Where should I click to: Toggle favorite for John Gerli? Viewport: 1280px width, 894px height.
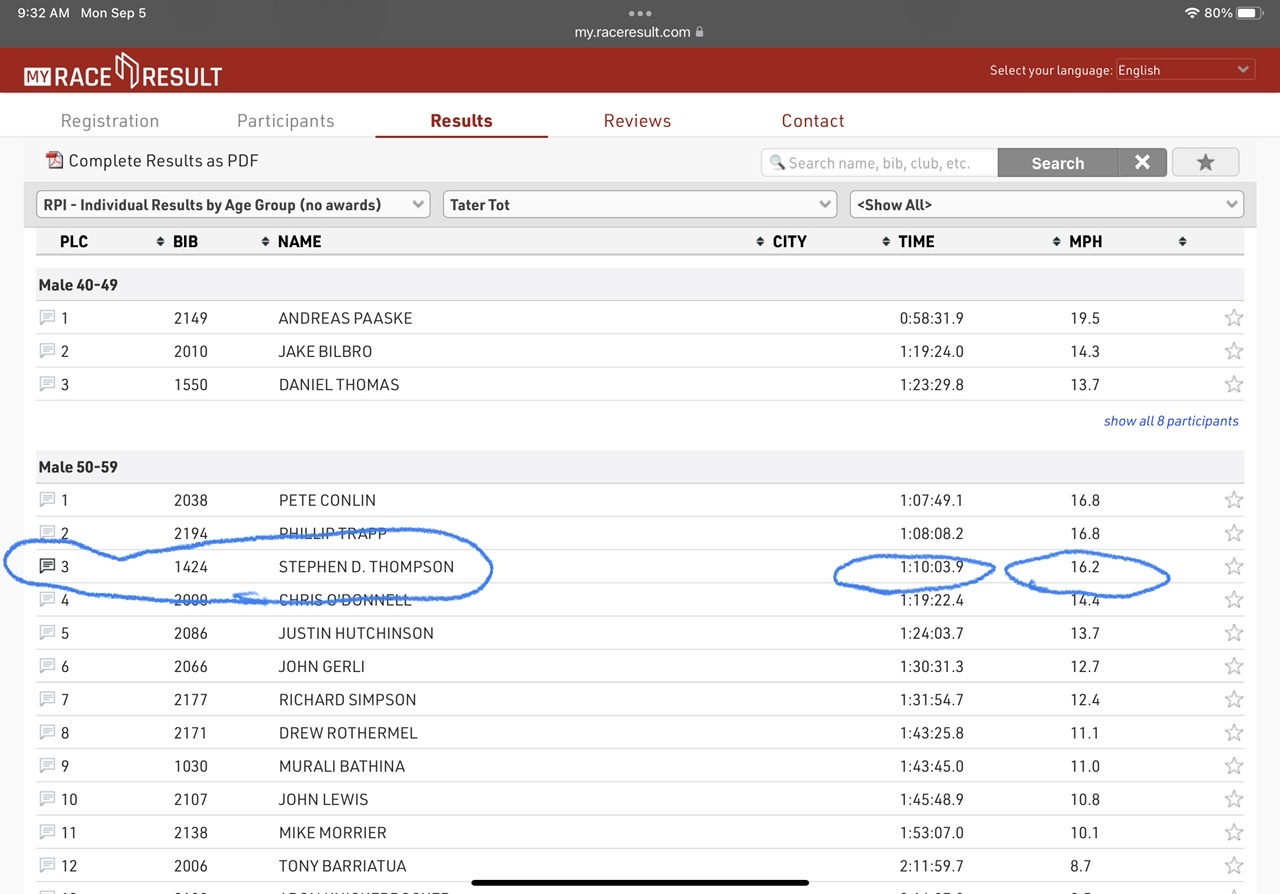[1234, 666]
